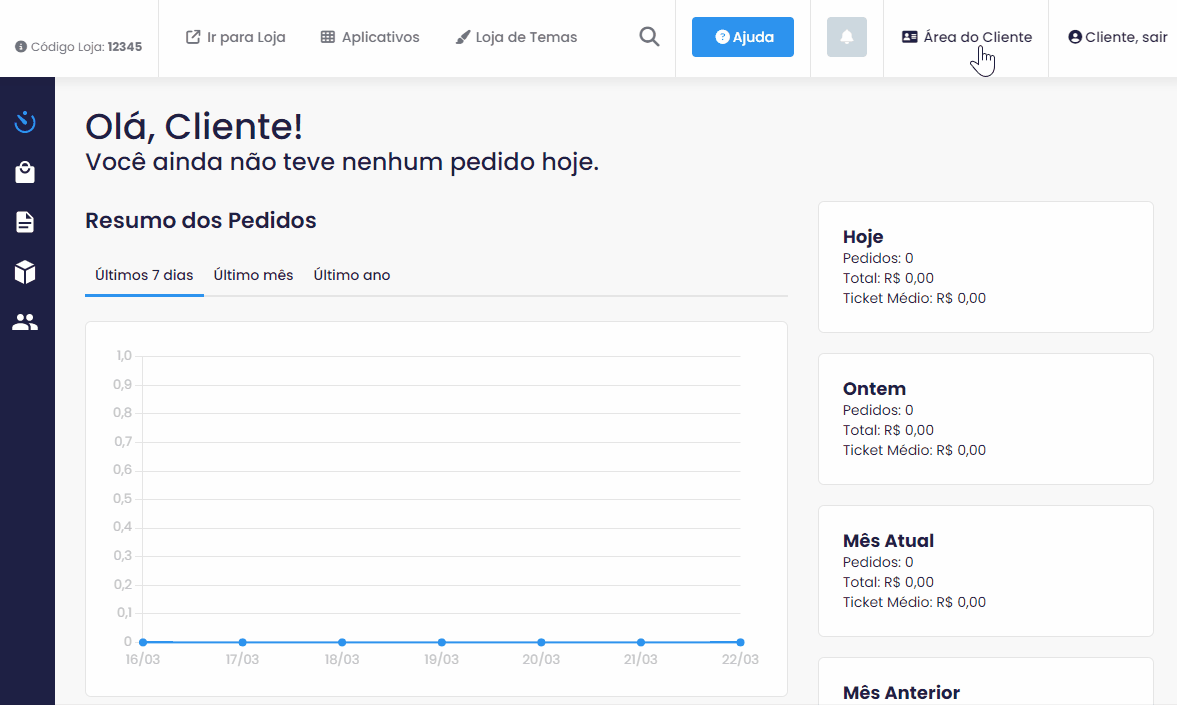Open Ir para Loja link
1177x705 pixels.
pyautogui.click(x=236, y=37)
